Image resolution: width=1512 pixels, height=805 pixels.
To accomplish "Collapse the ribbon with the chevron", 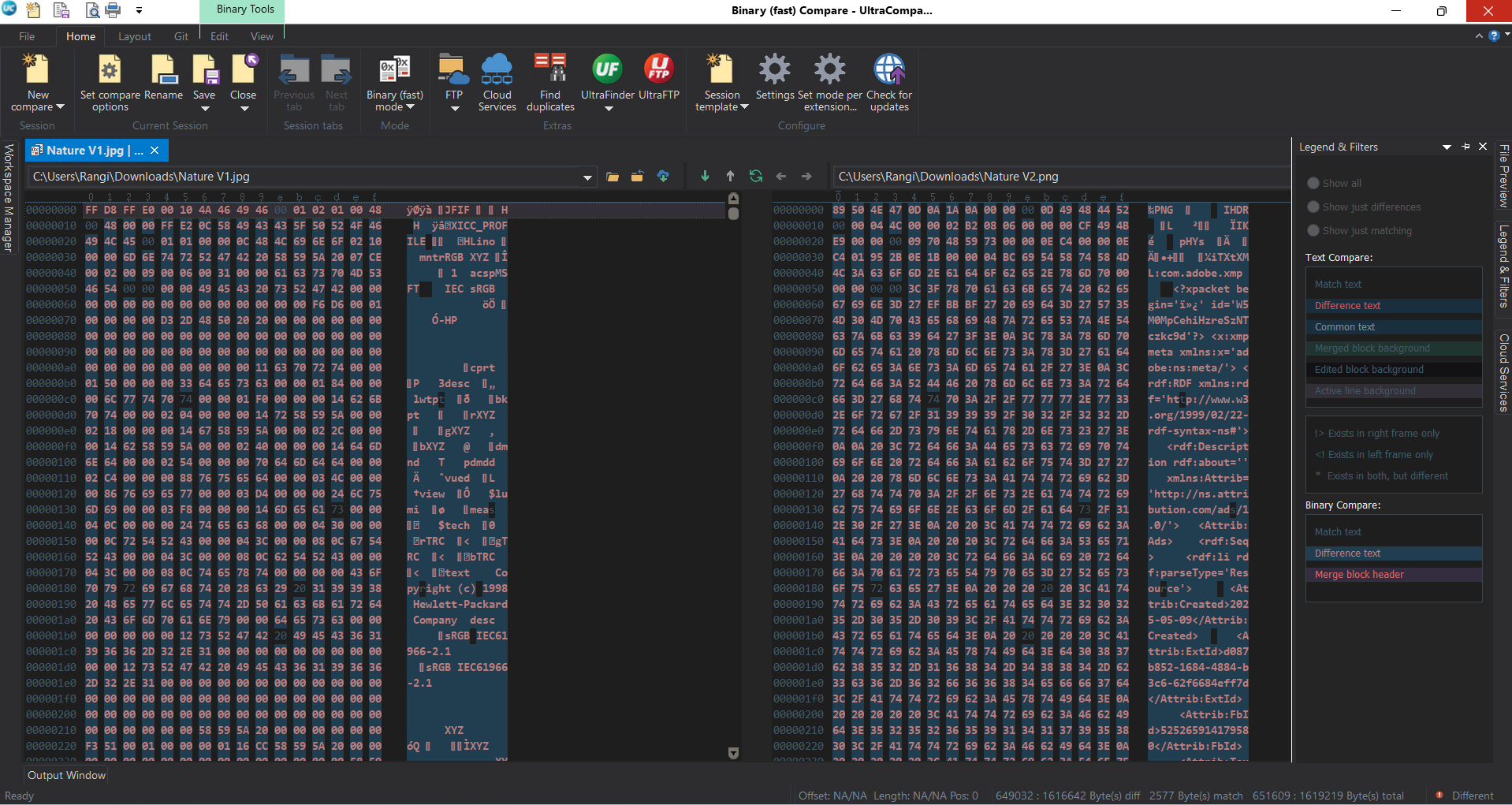I will point(1479,36).
